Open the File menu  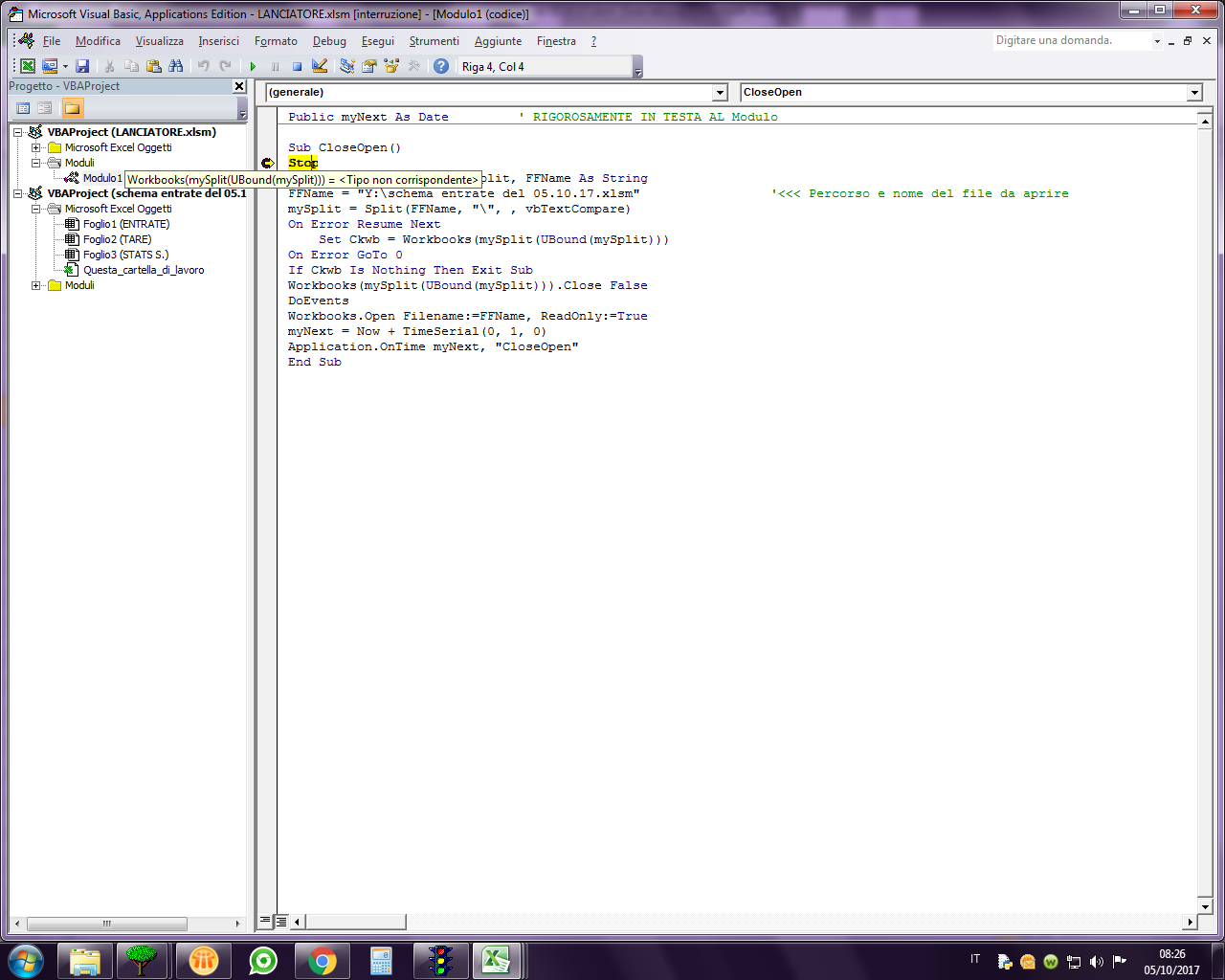pos(52,41)
